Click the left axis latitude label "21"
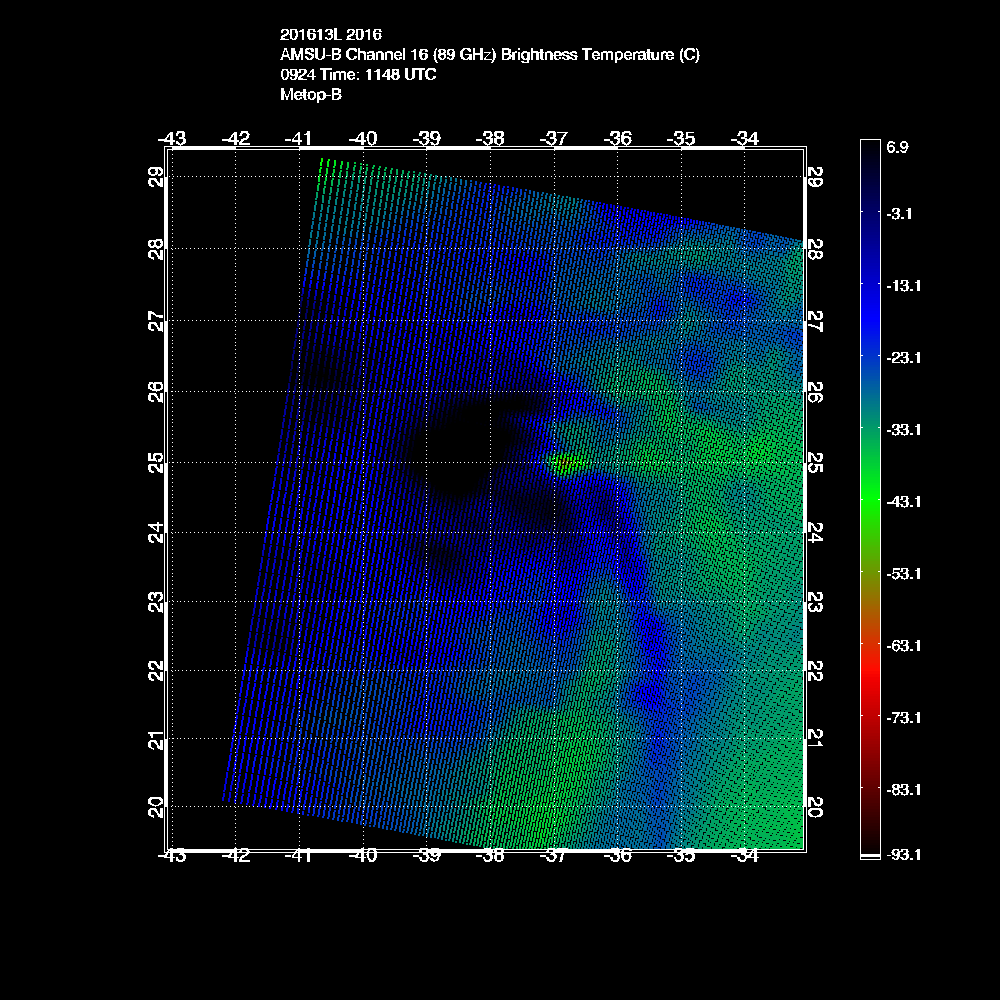 click(156, 739)
